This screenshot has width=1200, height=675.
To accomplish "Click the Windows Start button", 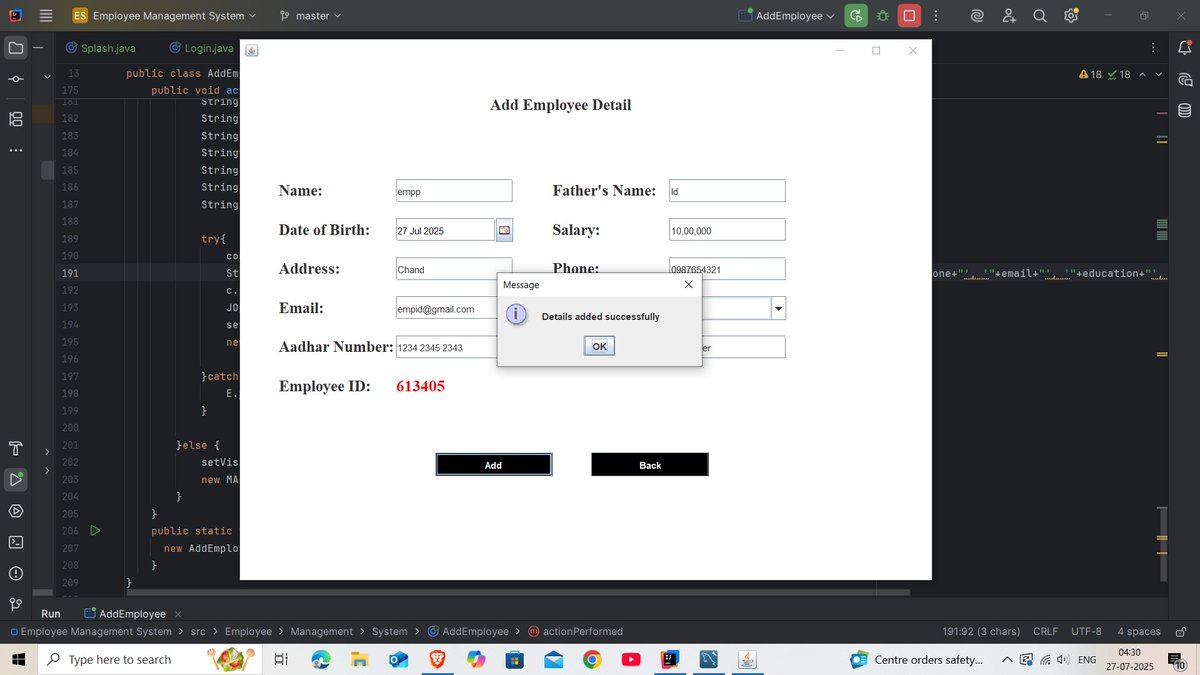I will pos(17,660).
